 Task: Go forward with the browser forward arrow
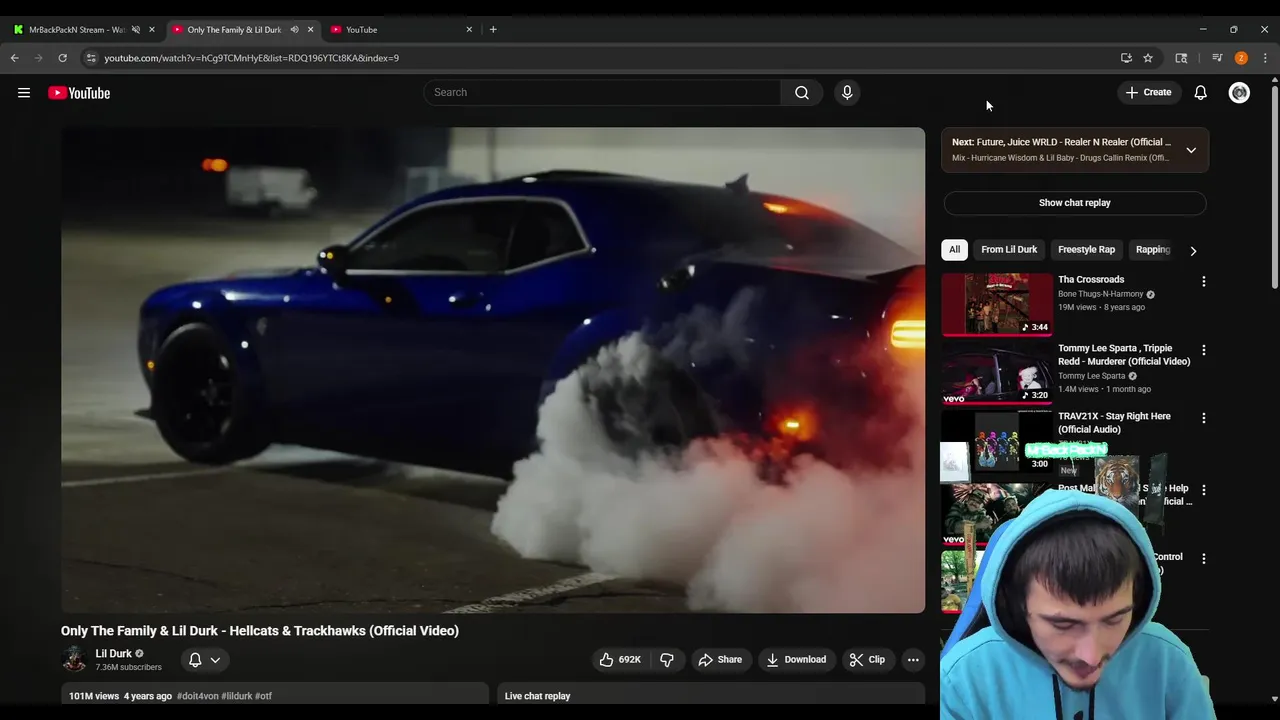(39, 58)
